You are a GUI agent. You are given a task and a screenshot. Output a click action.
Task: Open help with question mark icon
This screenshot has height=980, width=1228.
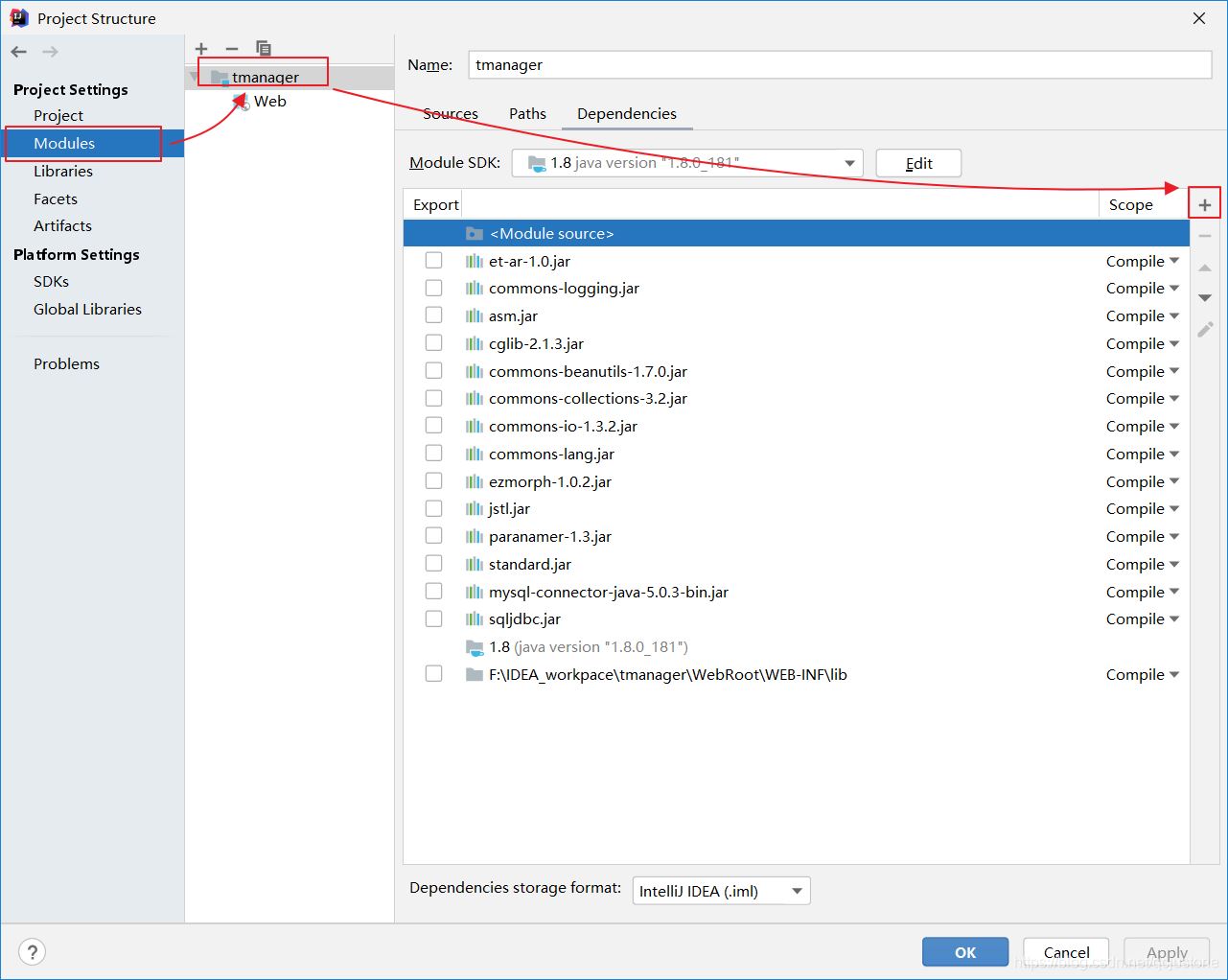[33, 951]
